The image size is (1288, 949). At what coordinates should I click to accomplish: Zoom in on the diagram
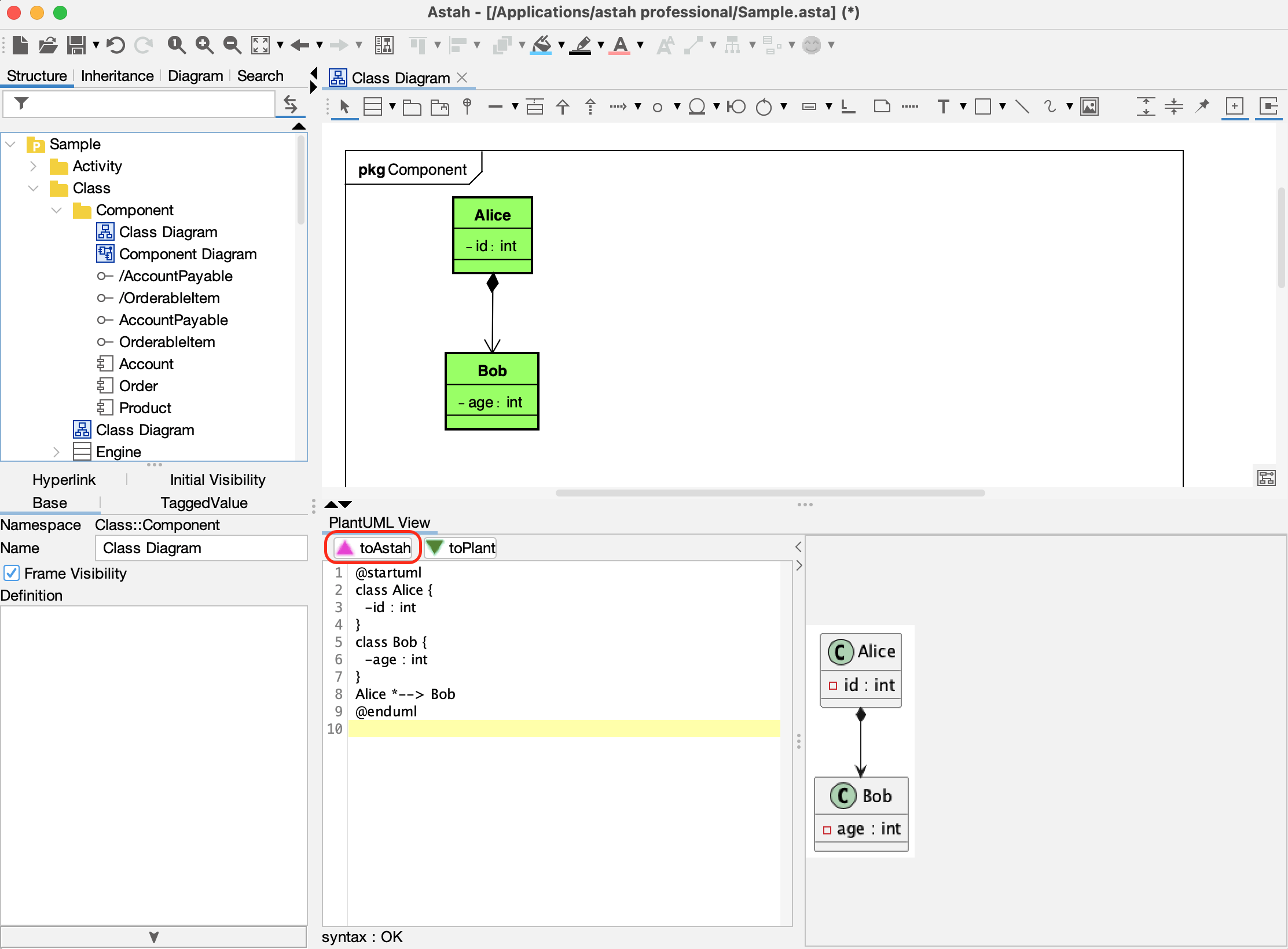204,45
